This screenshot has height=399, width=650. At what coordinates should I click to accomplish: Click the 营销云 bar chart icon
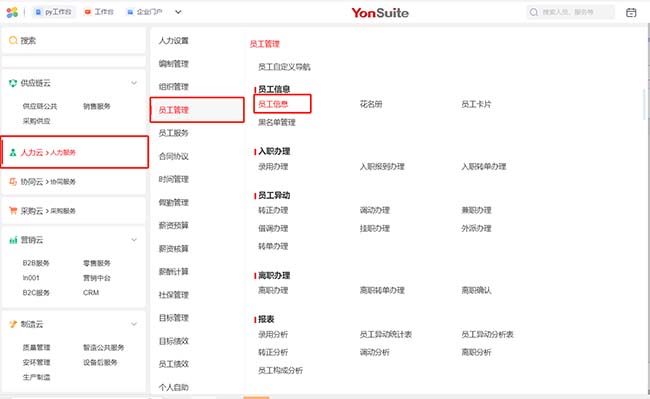pyautogui.click(x=13, y=240)
